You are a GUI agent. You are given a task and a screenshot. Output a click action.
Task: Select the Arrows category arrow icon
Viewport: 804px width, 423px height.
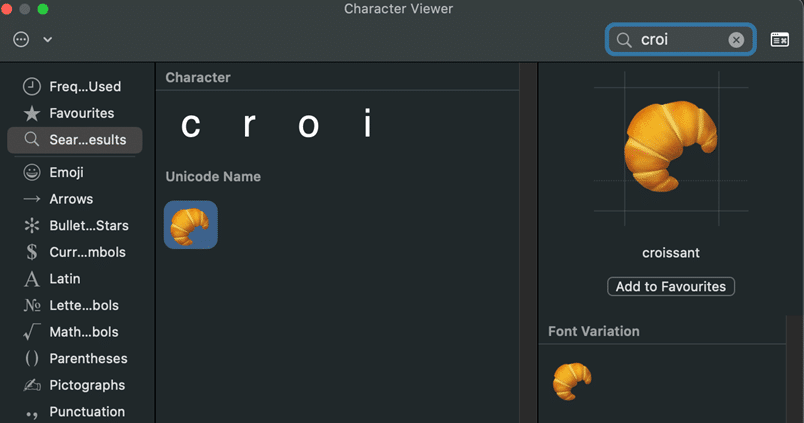(x=32, y=199)
